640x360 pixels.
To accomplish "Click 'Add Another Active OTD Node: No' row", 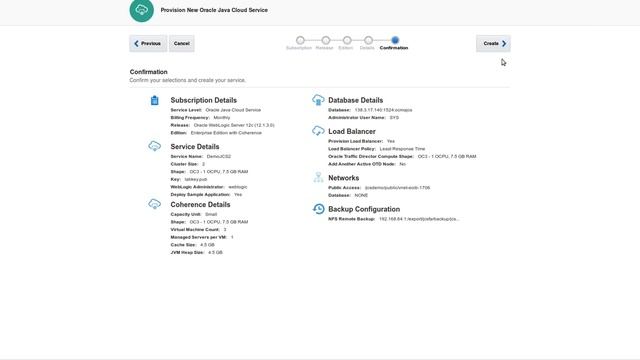I will coord(367,164).
